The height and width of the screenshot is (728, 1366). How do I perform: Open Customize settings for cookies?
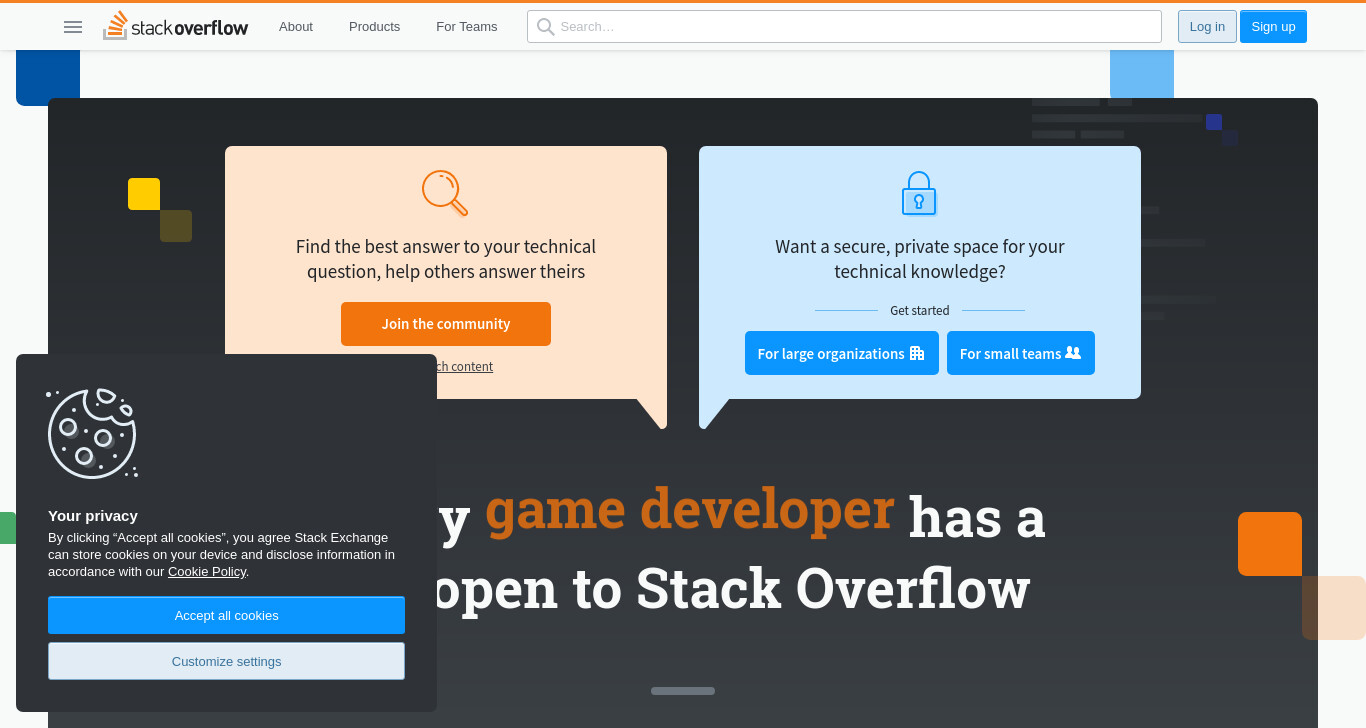point(226,661)
